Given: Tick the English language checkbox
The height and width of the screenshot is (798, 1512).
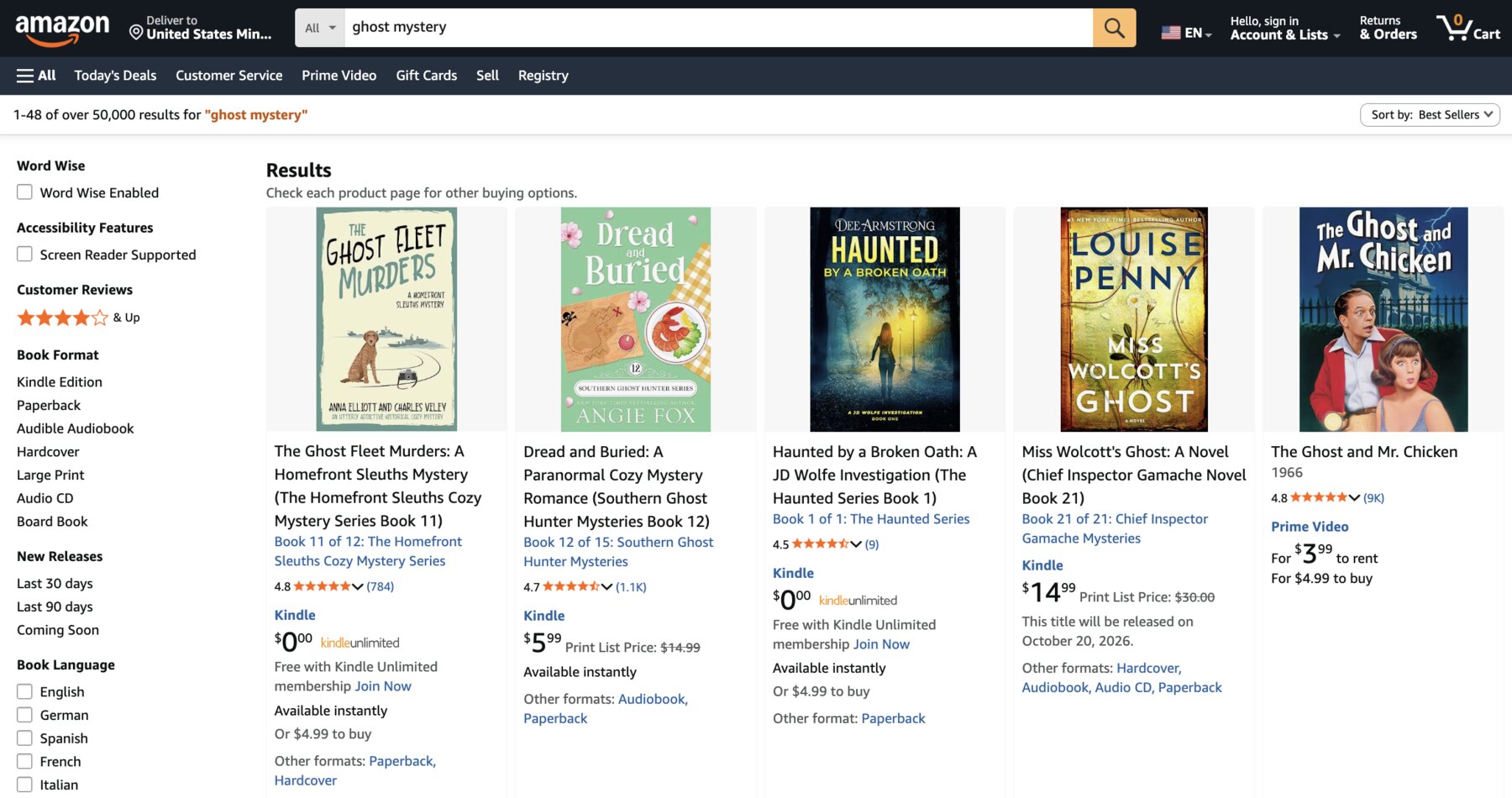Looking at the screenshot, I should [x=25, y=691].
